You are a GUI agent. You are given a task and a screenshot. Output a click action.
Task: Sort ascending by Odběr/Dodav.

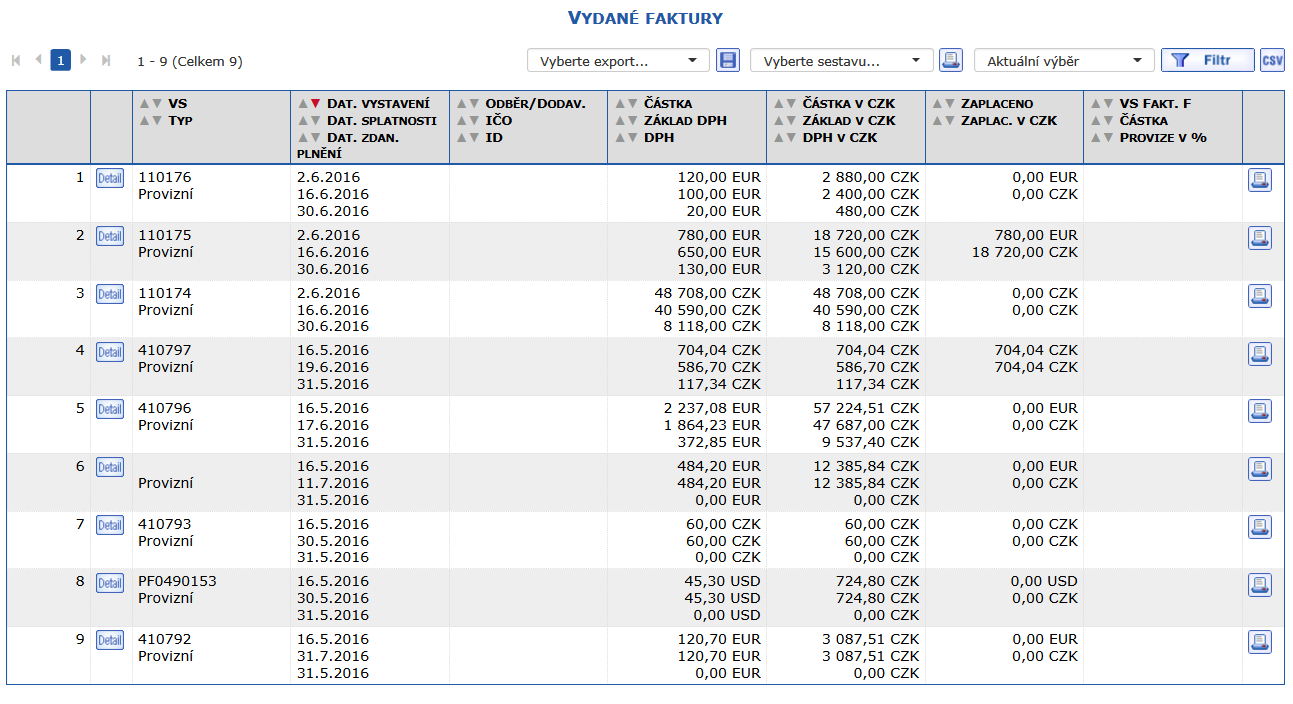pos(462,104)
